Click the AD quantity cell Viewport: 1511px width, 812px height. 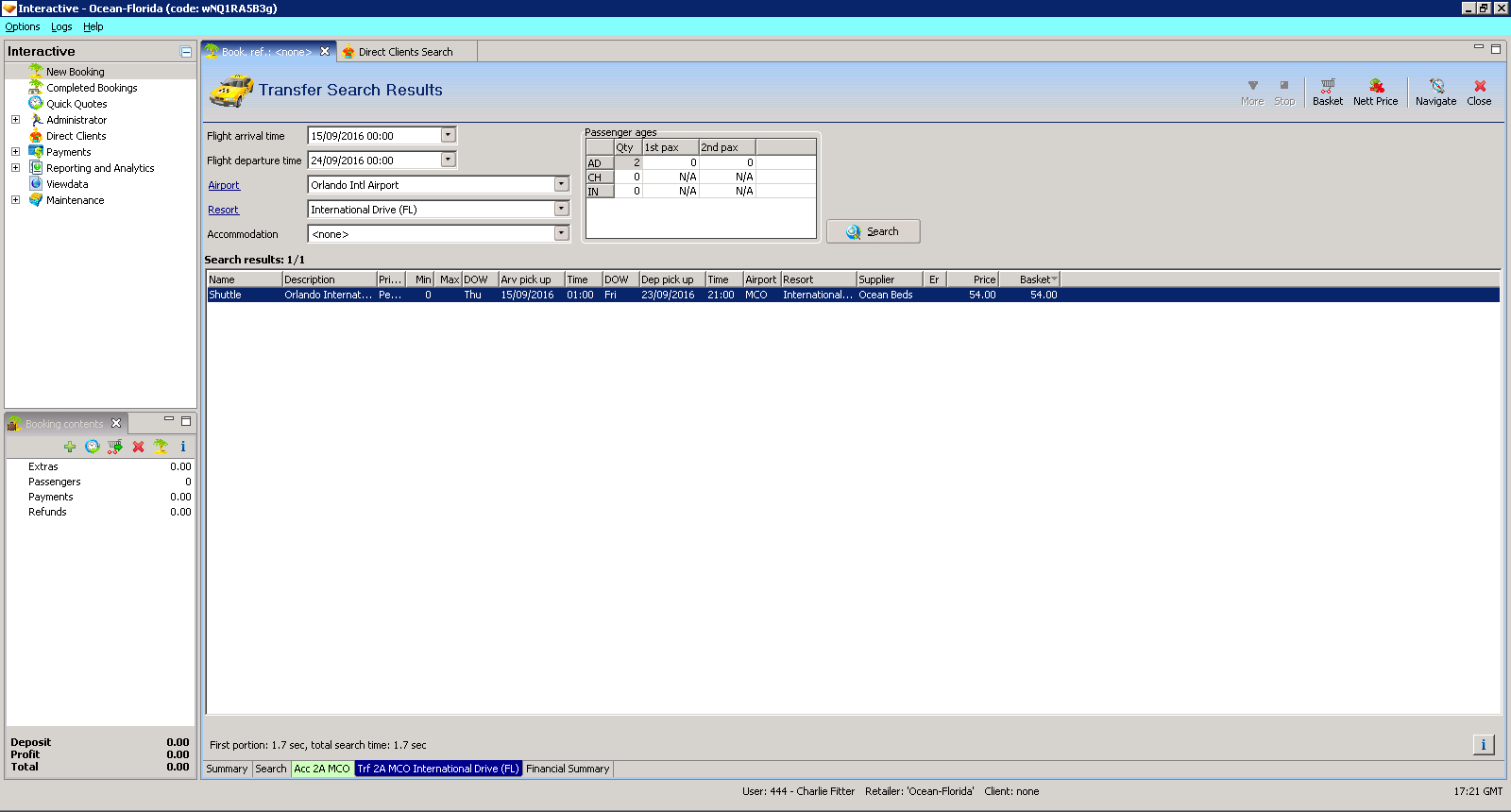[628, 162]
